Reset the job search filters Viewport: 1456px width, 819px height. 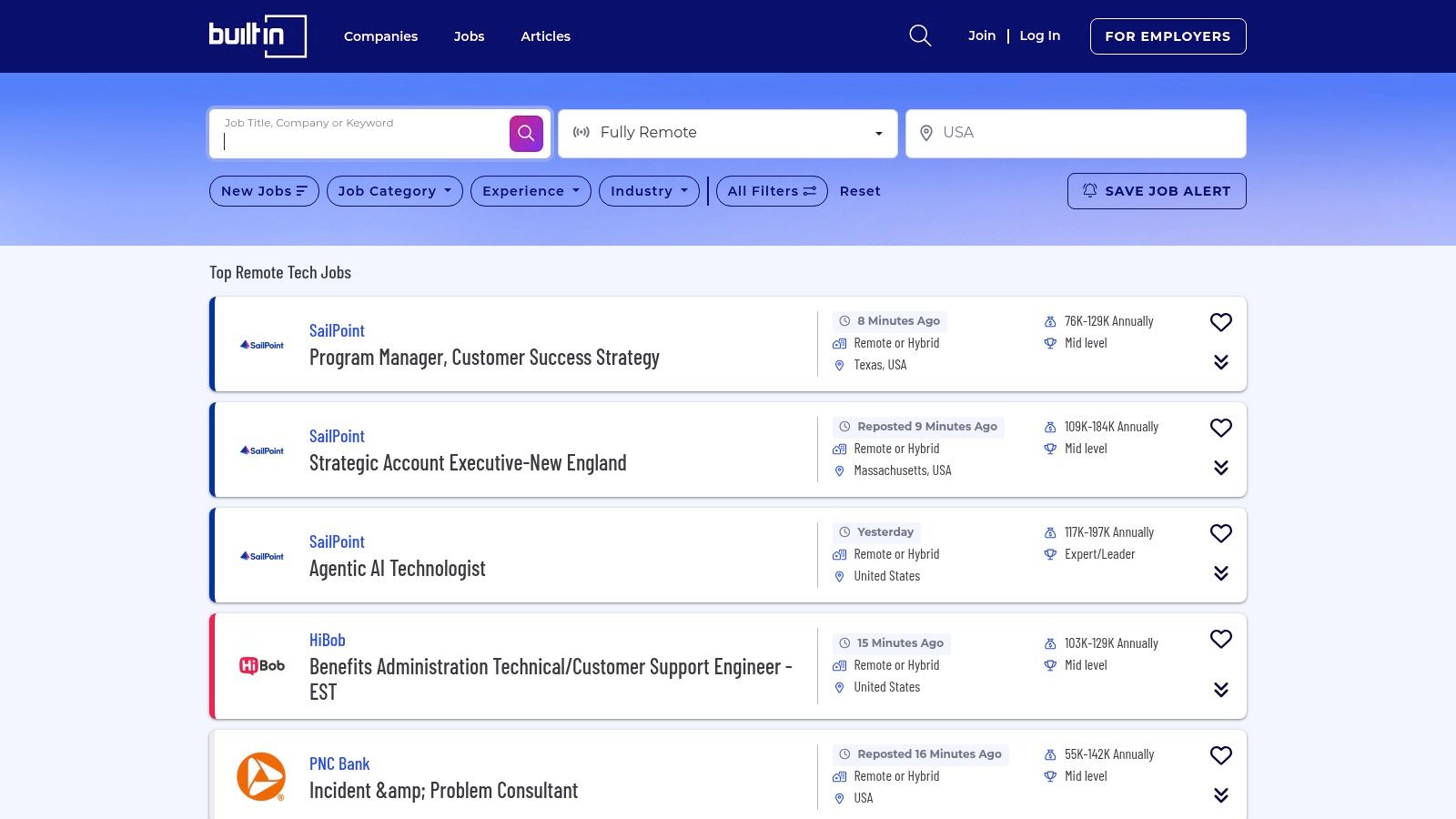tap(860, 191)
